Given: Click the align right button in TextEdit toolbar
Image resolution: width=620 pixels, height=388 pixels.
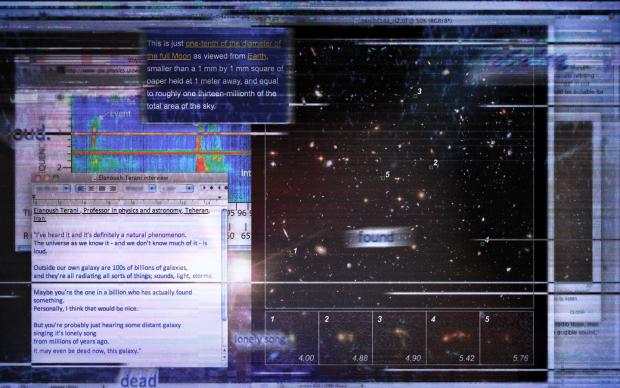Looking at the screenshot, I should pyautogui.click(x=112, y=189).
